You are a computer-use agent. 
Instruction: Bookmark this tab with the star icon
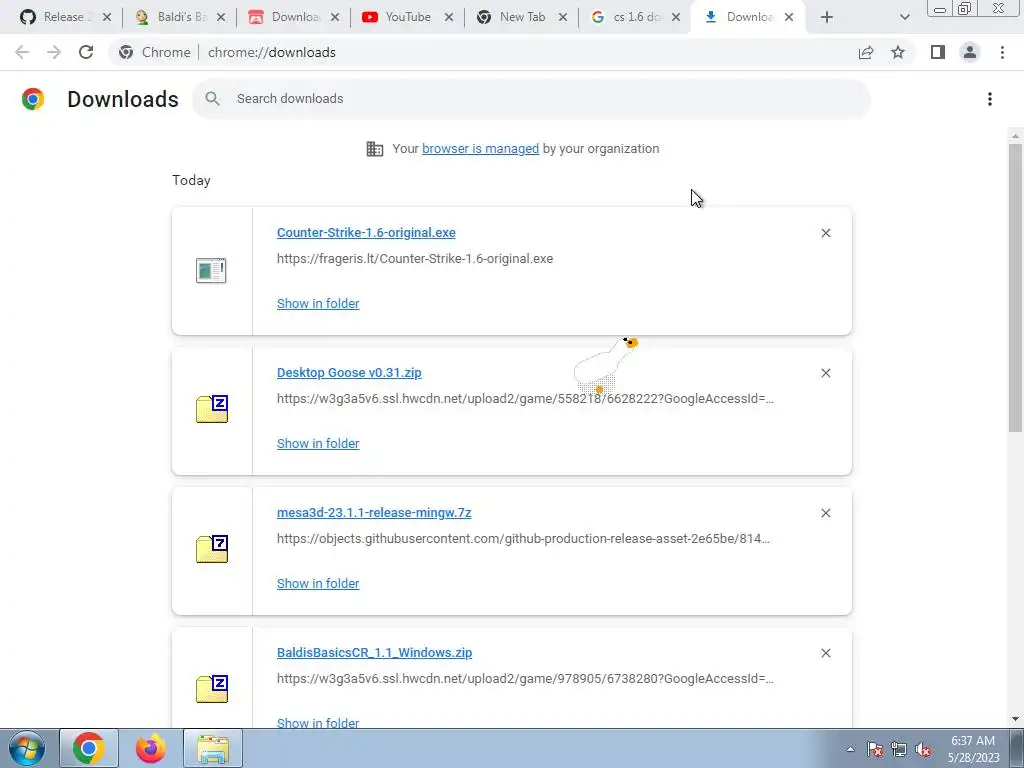click(898, 52)
